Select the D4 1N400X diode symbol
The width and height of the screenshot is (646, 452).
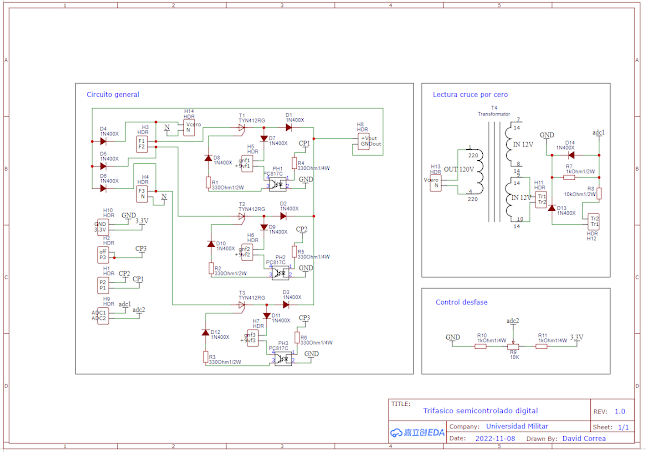tap(103, 141)
